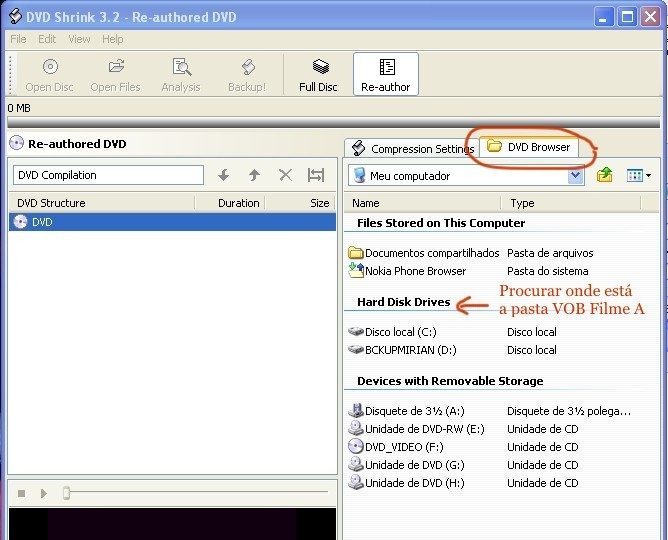Click the DVD Compilation name field
The image size is (668, 540).
[x=108, y=175]
